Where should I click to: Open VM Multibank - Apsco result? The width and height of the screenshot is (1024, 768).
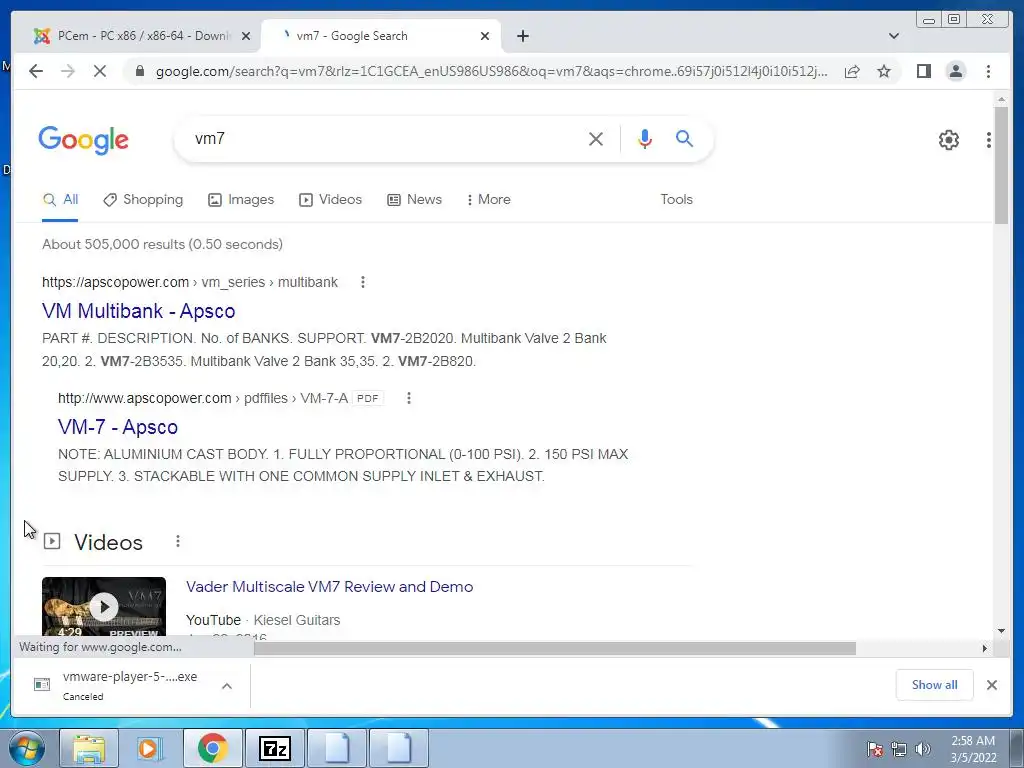tap(138, 311)
